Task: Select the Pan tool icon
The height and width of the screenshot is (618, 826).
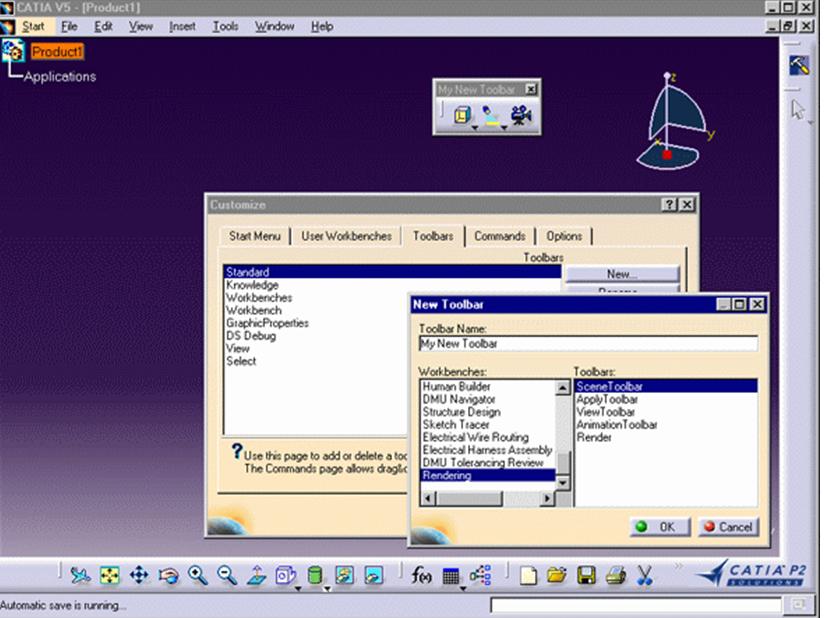Action: (139, 575)
